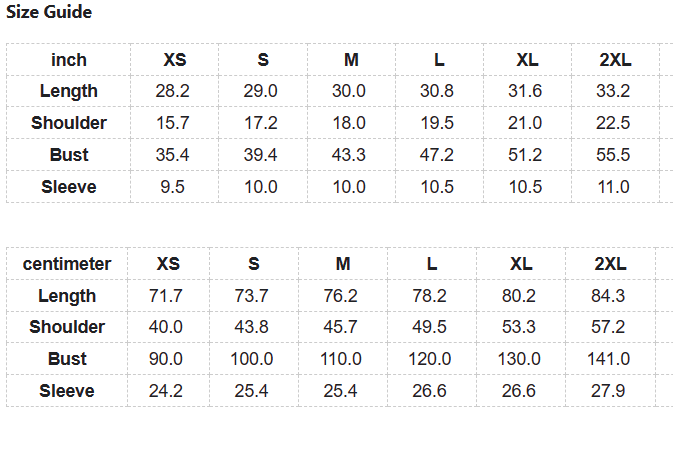Click the 9.5 sleeve value

tap(173, 187)
